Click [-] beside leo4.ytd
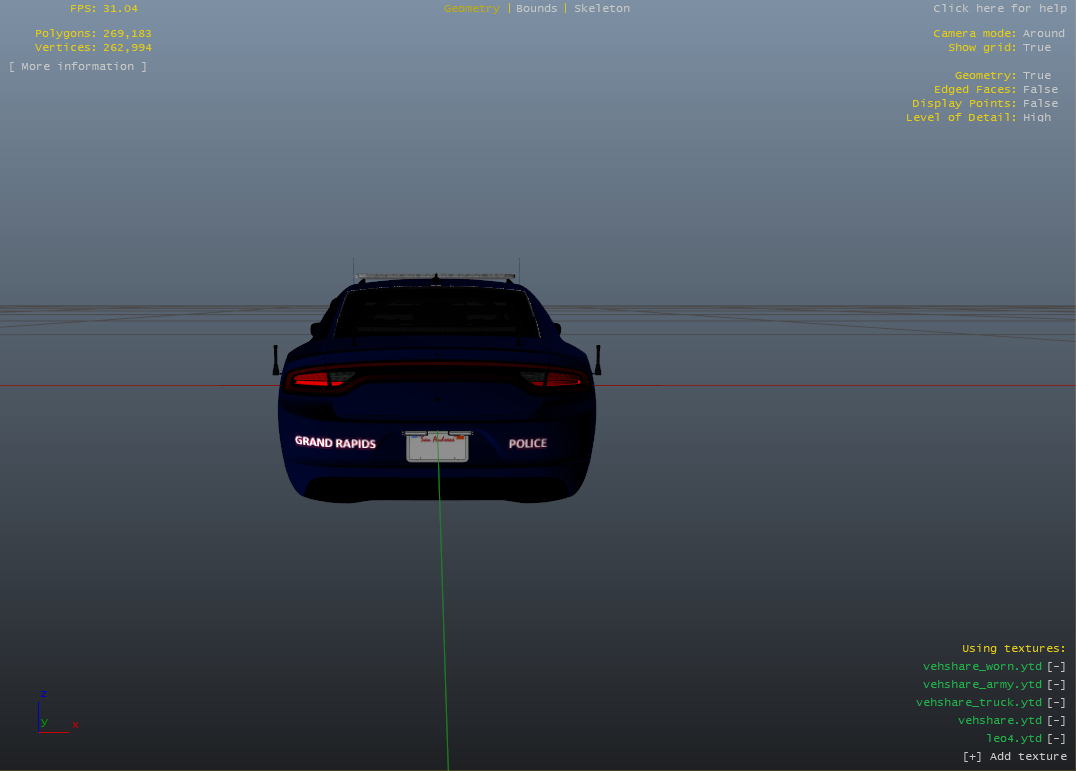 click(1056, 739)
